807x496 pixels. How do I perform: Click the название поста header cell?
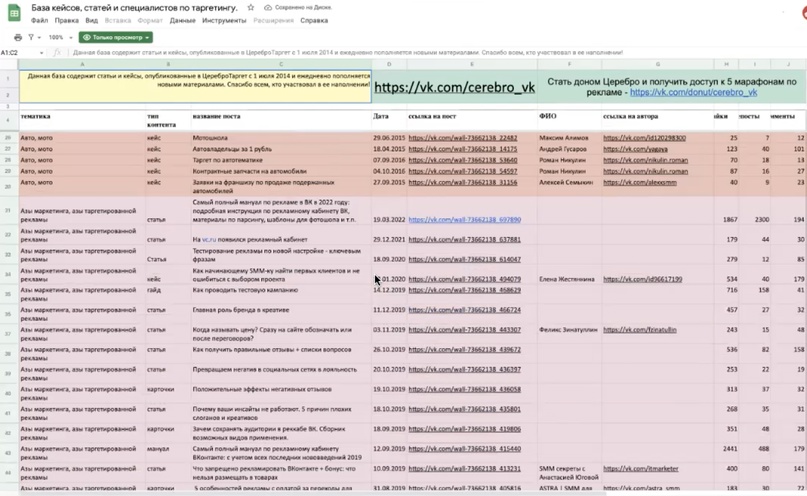(x=281, y=120)
